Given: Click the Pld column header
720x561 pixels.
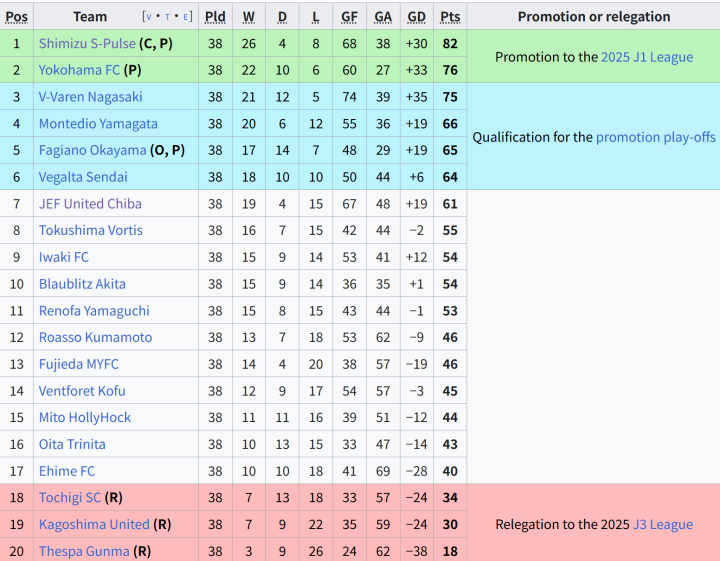Looking at the screenshot, I should pos(215,17).
